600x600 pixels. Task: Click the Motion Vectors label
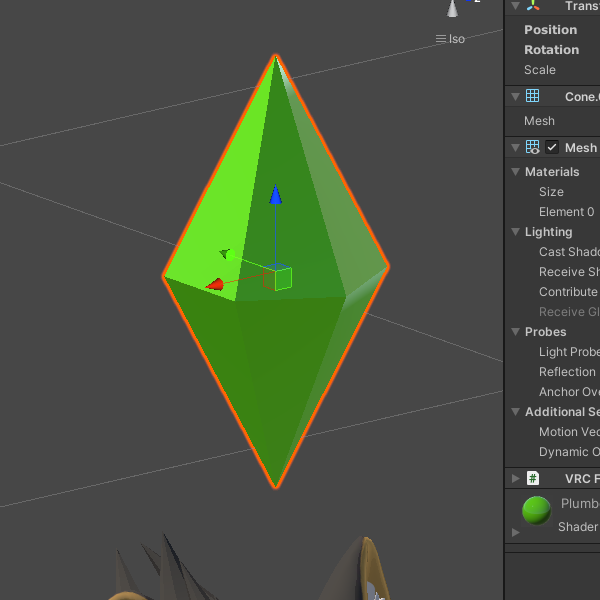[x=569, y=432]
